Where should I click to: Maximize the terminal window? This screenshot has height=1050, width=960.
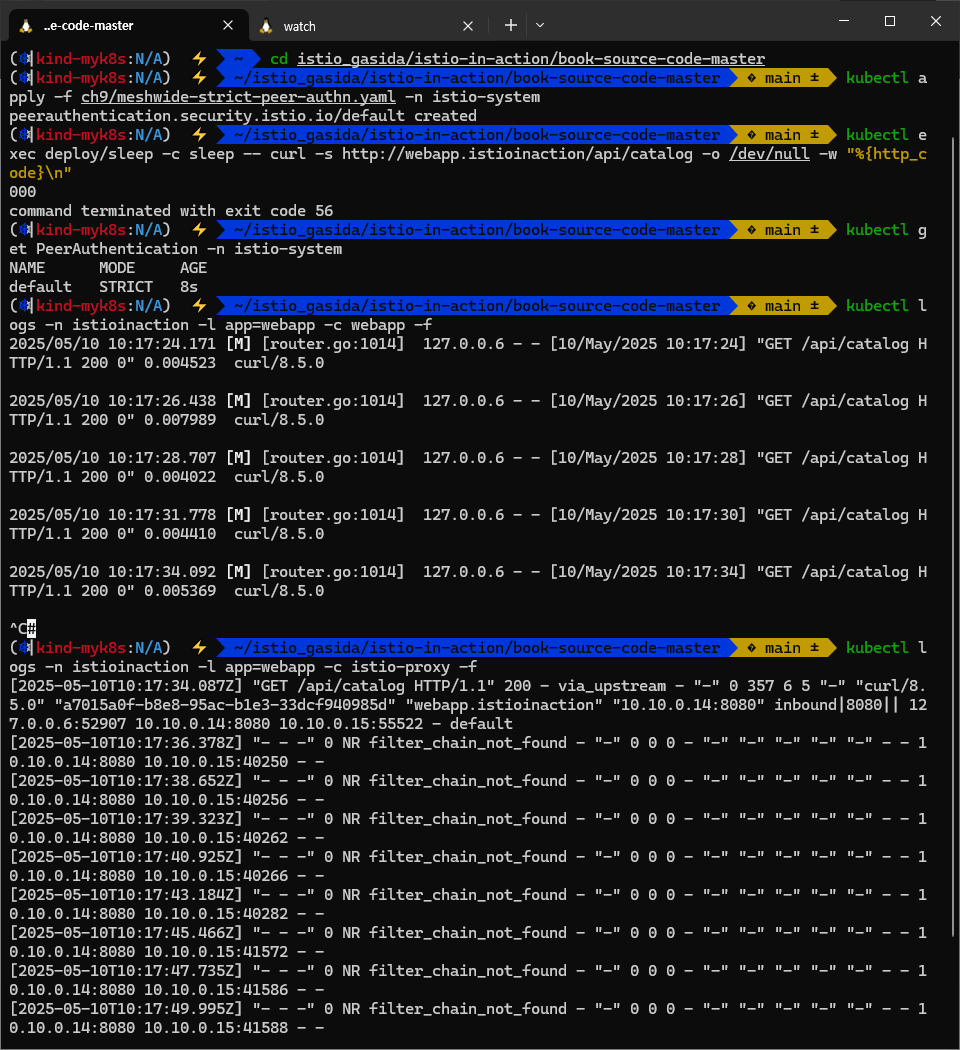click(x=890, y=21)
